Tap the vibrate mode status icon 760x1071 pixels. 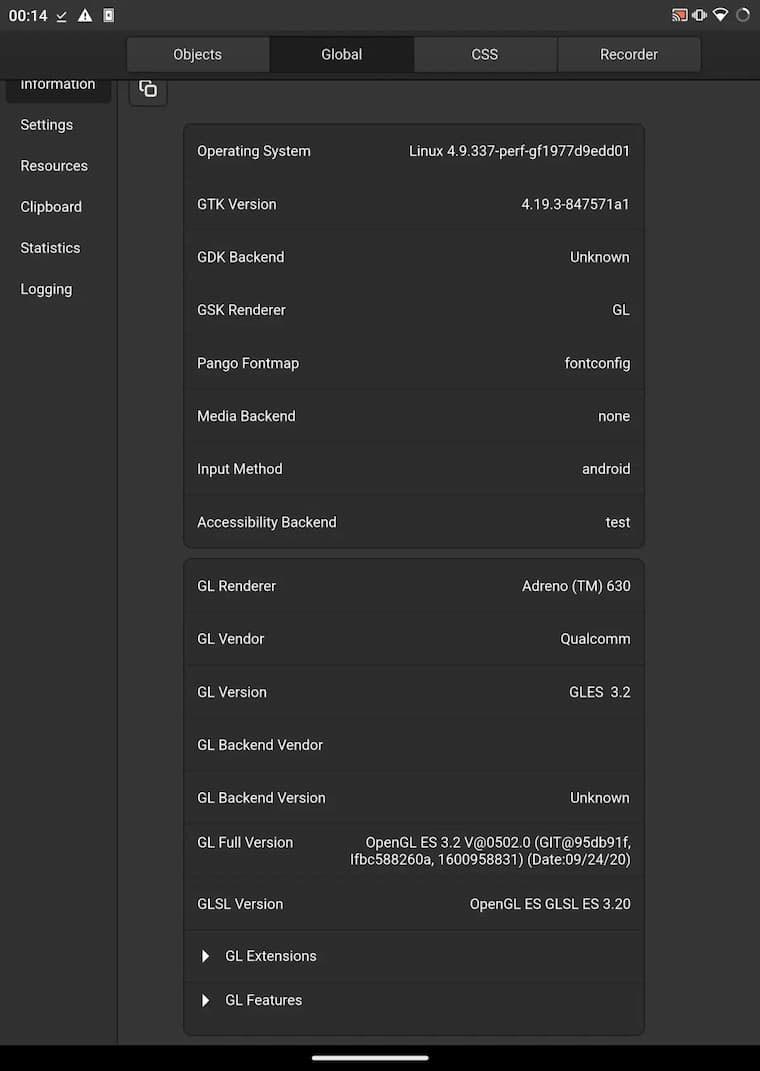700,15
